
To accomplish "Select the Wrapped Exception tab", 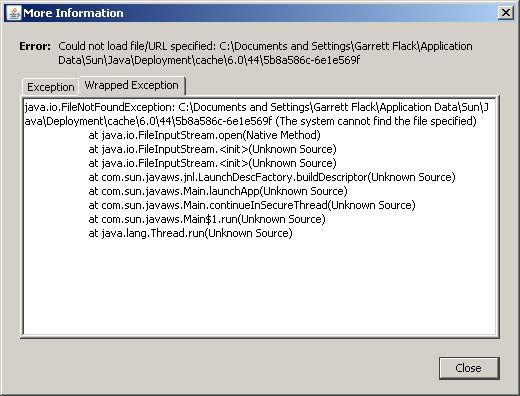I will click(131, 85).
